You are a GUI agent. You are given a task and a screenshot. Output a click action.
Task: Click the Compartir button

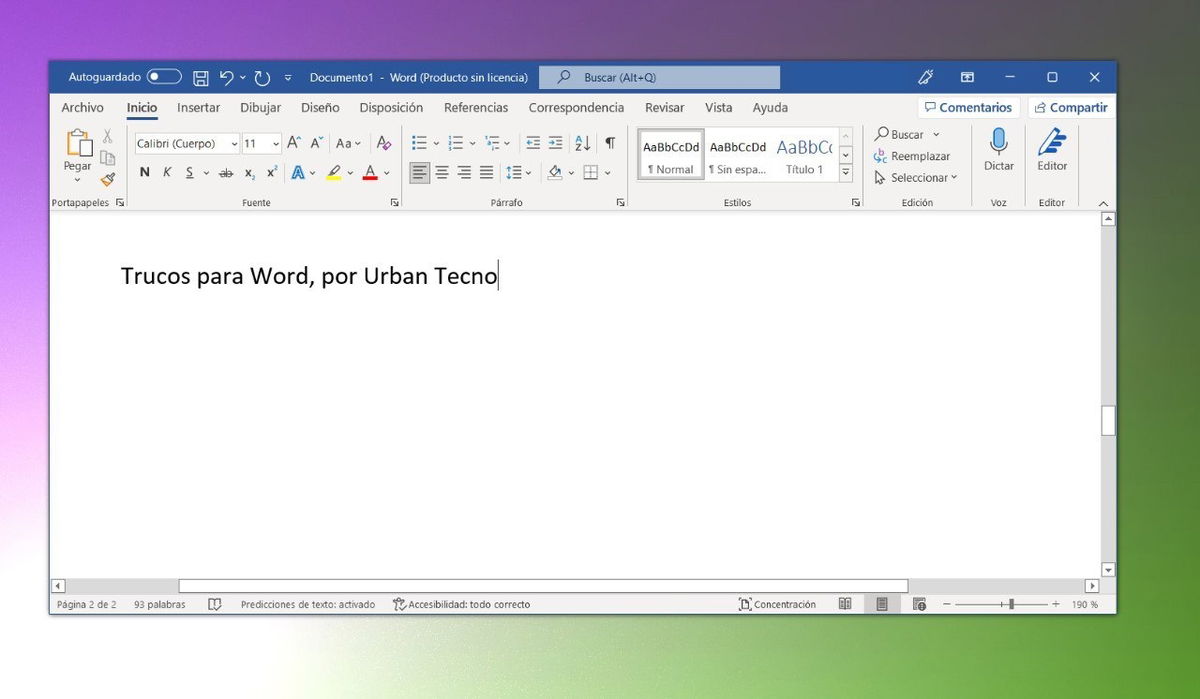click(x=1071, y=107)
